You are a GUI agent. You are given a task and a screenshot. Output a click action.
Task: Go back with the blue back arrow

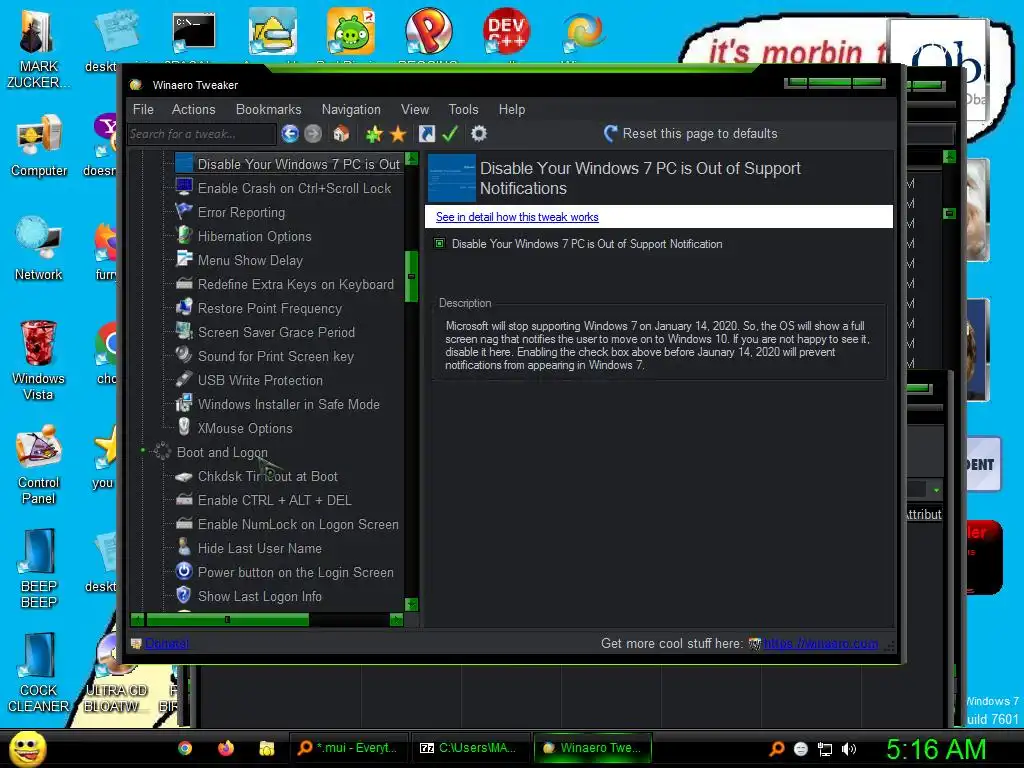pos(290,134)
